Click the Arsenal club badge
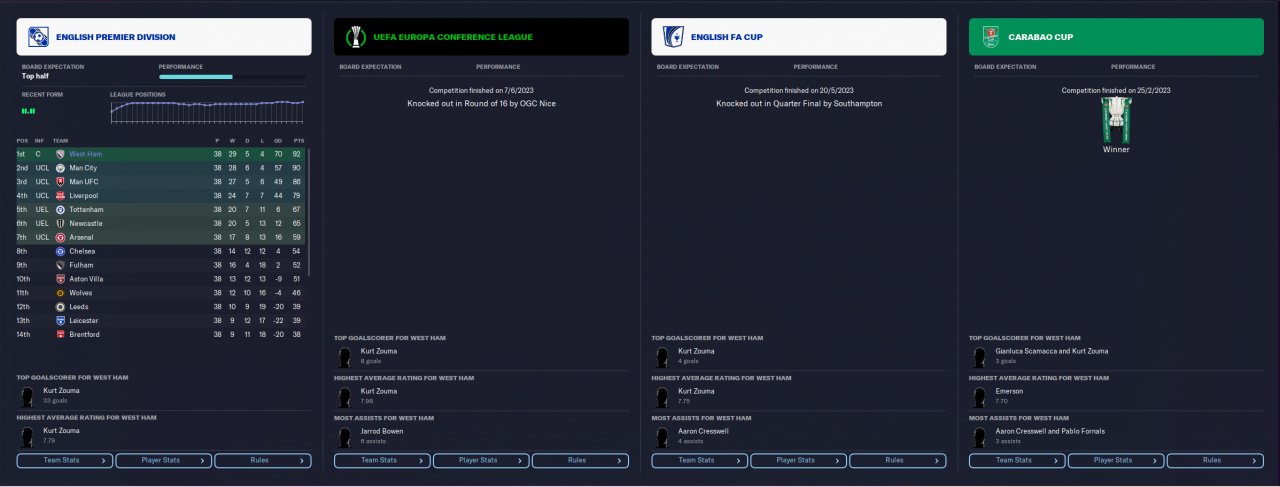This screenshot has height=487, width=1280. click(60, 238)
